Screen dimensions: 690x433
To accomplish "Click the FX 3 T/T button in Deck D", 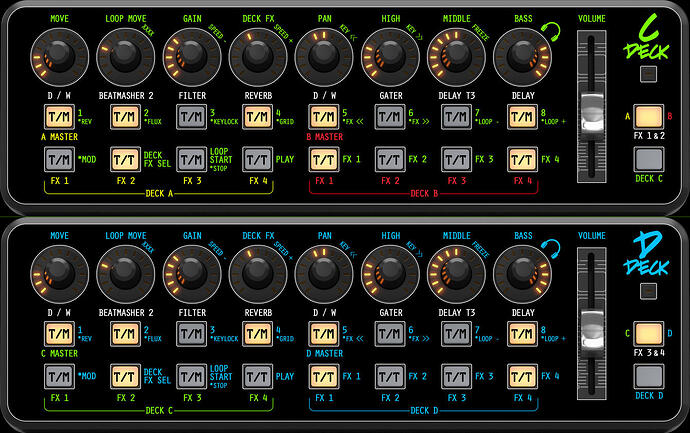I will [456, 376].
